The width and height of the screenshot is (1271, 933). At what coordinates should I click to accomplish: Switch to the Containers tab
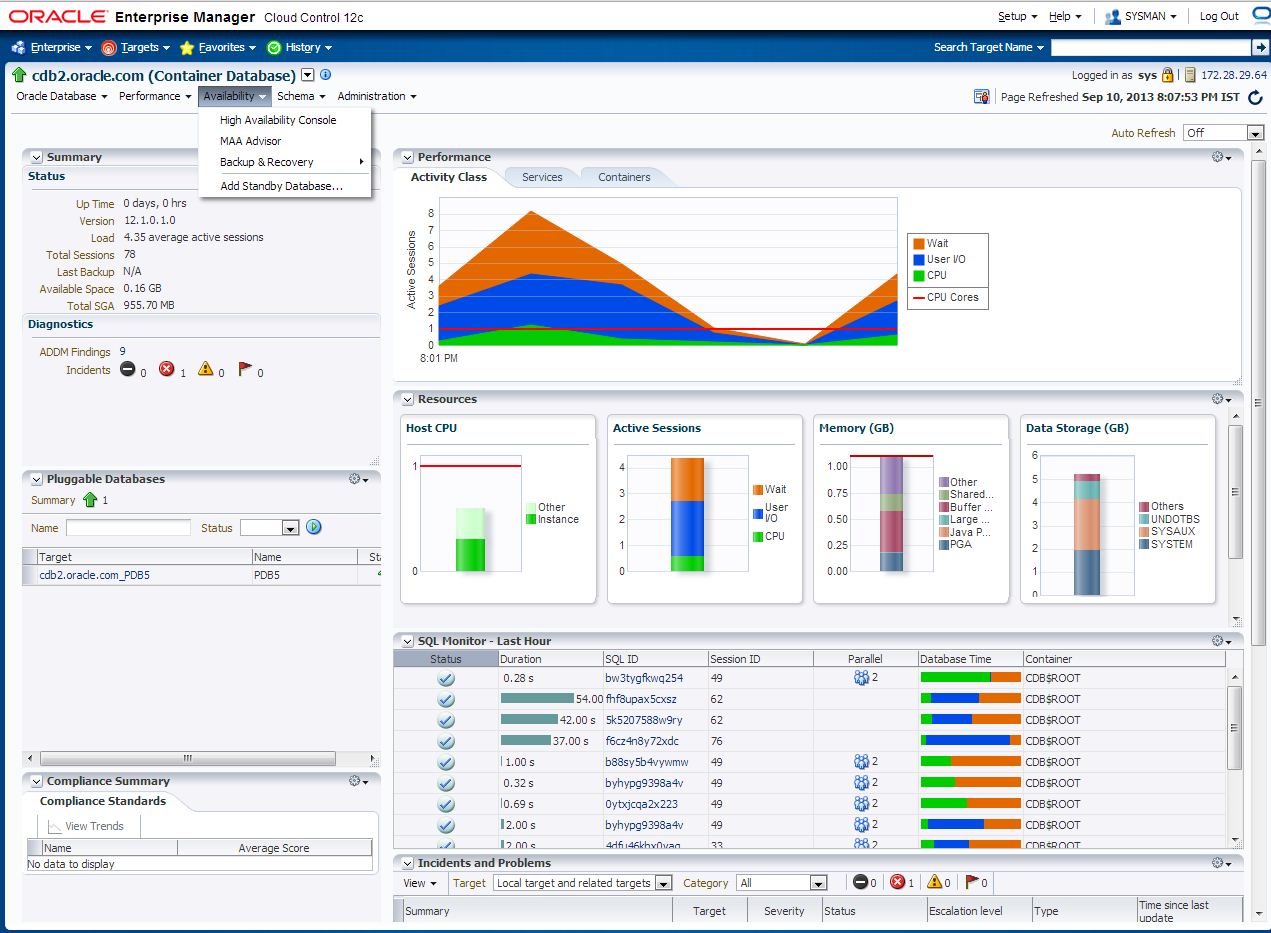pos(624,177)
